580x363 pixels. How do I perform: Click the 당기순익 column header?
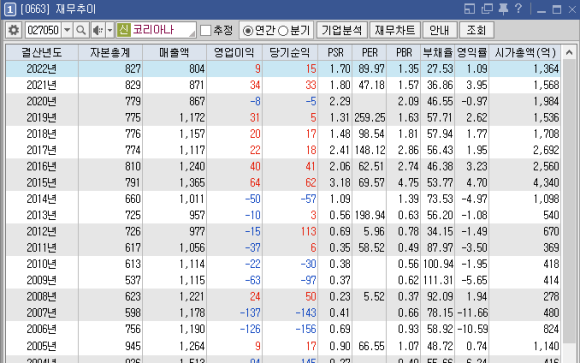pyautogui.click(x=290, y=53)
